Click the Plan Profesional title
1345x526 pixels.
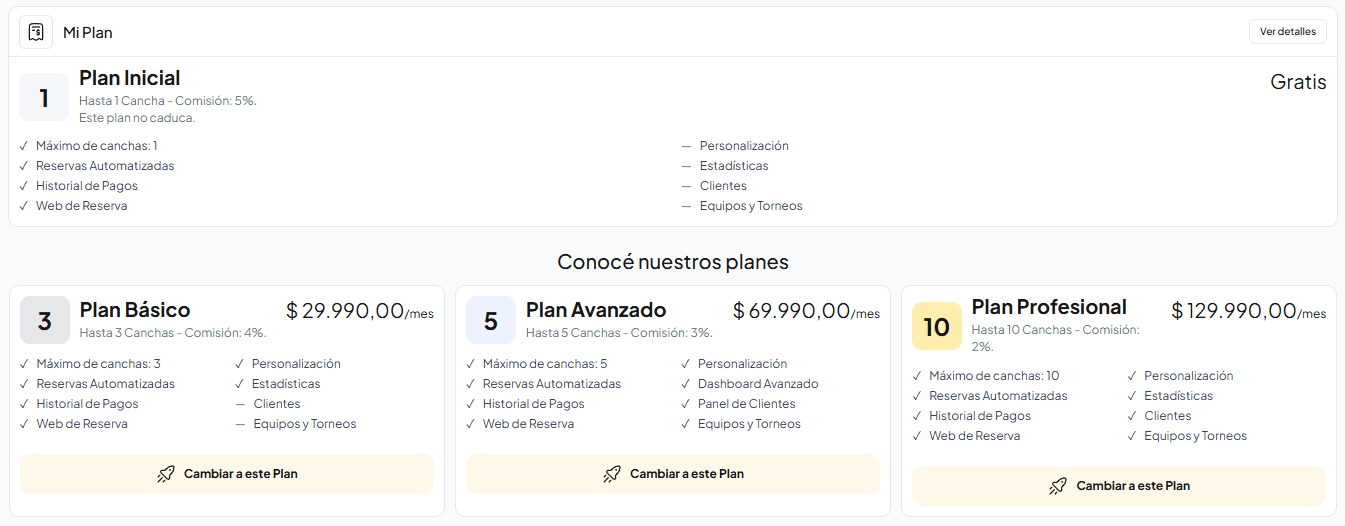1049,307
